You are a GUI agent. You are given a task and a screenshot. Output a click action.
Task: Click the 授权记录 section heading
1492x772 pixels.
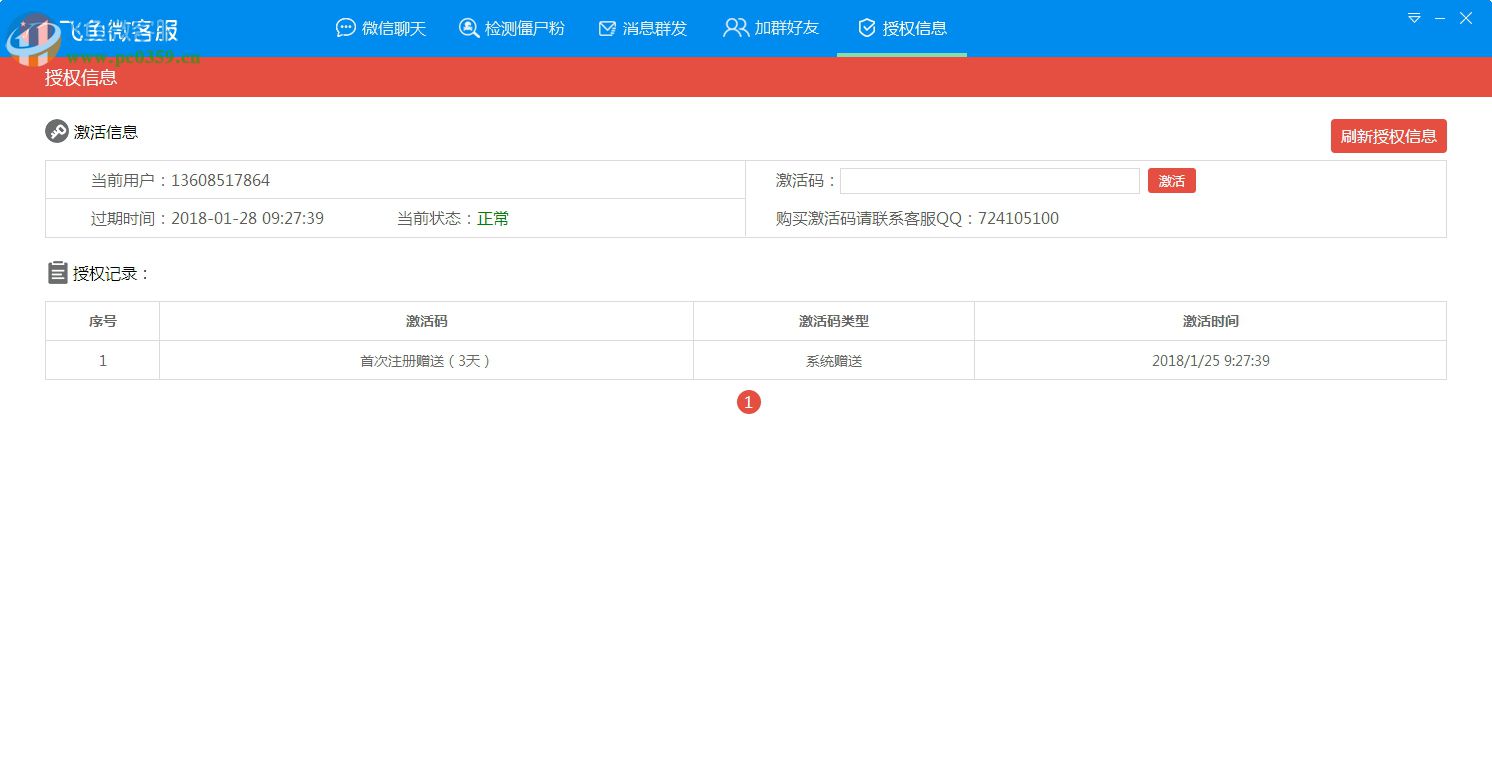(x=110, y=273)
